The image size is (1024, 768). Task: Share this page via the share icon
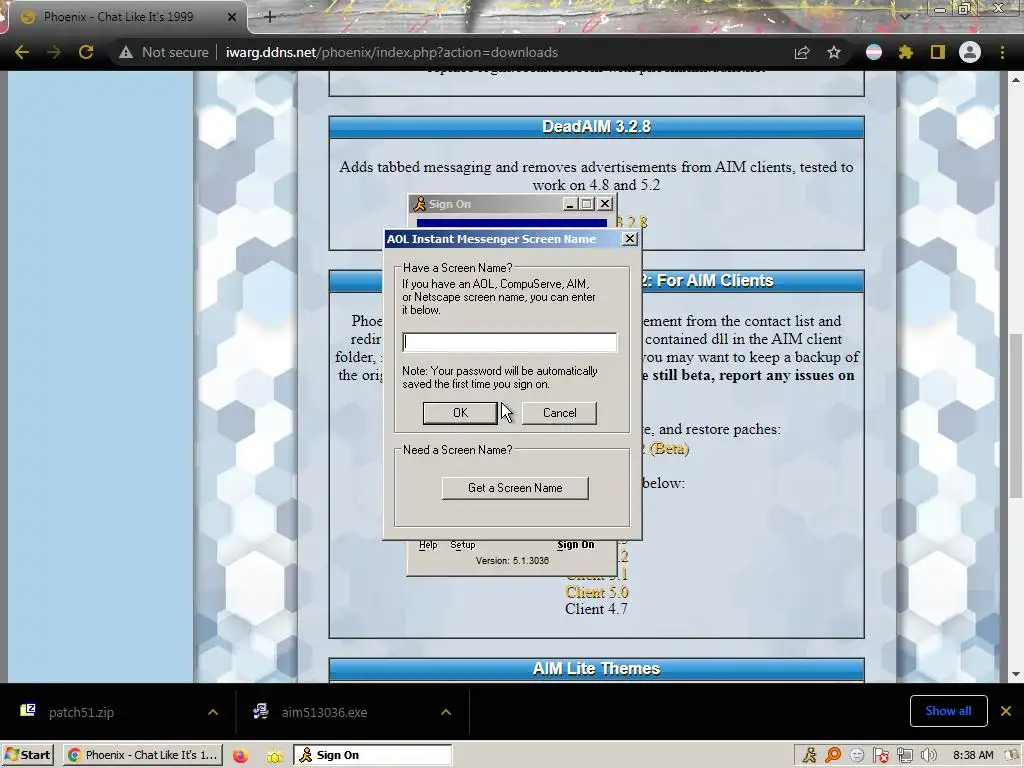click(x=802, y=52)
